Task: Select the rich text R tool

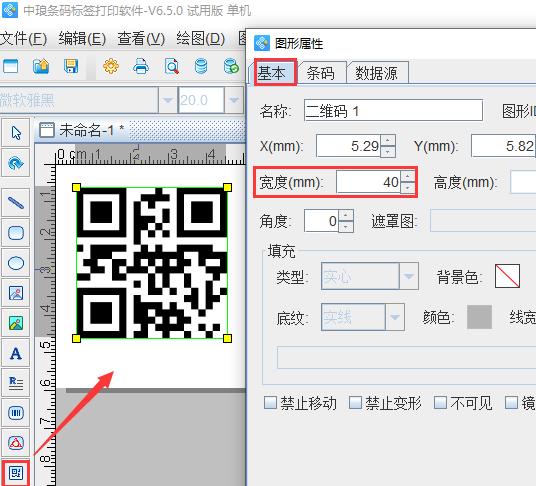Action: click(16, 383)
